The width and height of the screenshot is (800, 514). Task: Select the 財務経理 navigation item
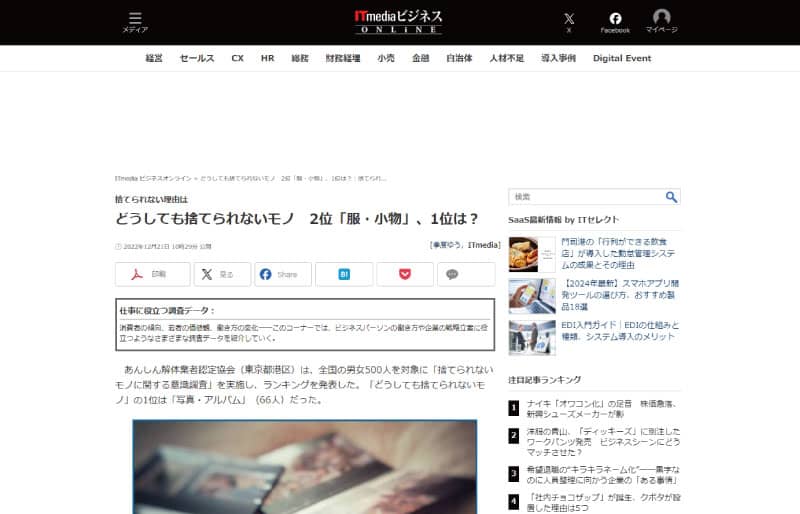pyautogui.click(x=342, y=59)
